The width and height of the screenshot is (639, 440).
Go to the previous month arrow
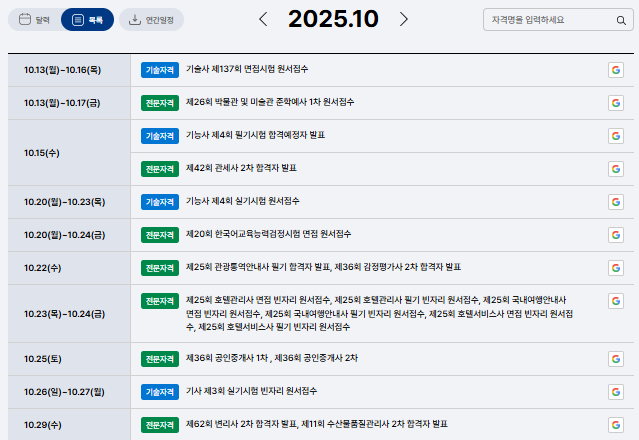[263, 19]
